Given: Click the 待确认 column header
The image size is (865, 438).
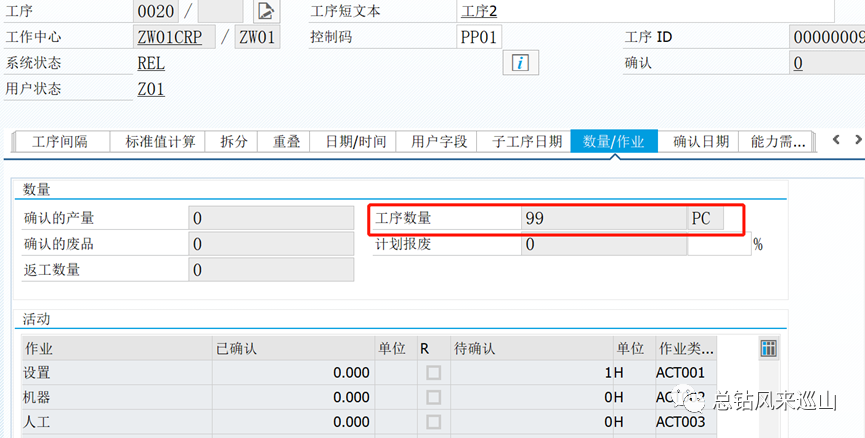Looking at the screenshot, I should pyautogui.click(x=532, y=348).
